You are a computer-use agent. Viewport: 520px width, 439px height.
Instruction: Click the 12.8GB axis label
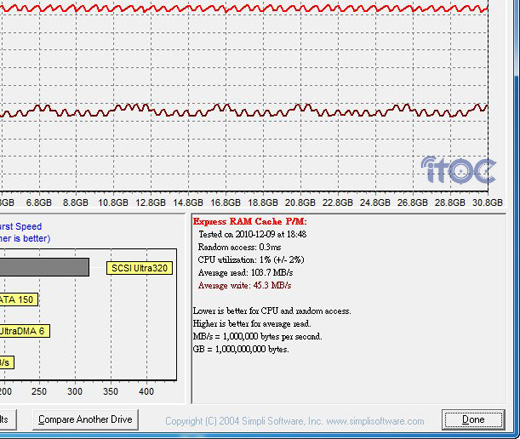click(151, 202)
